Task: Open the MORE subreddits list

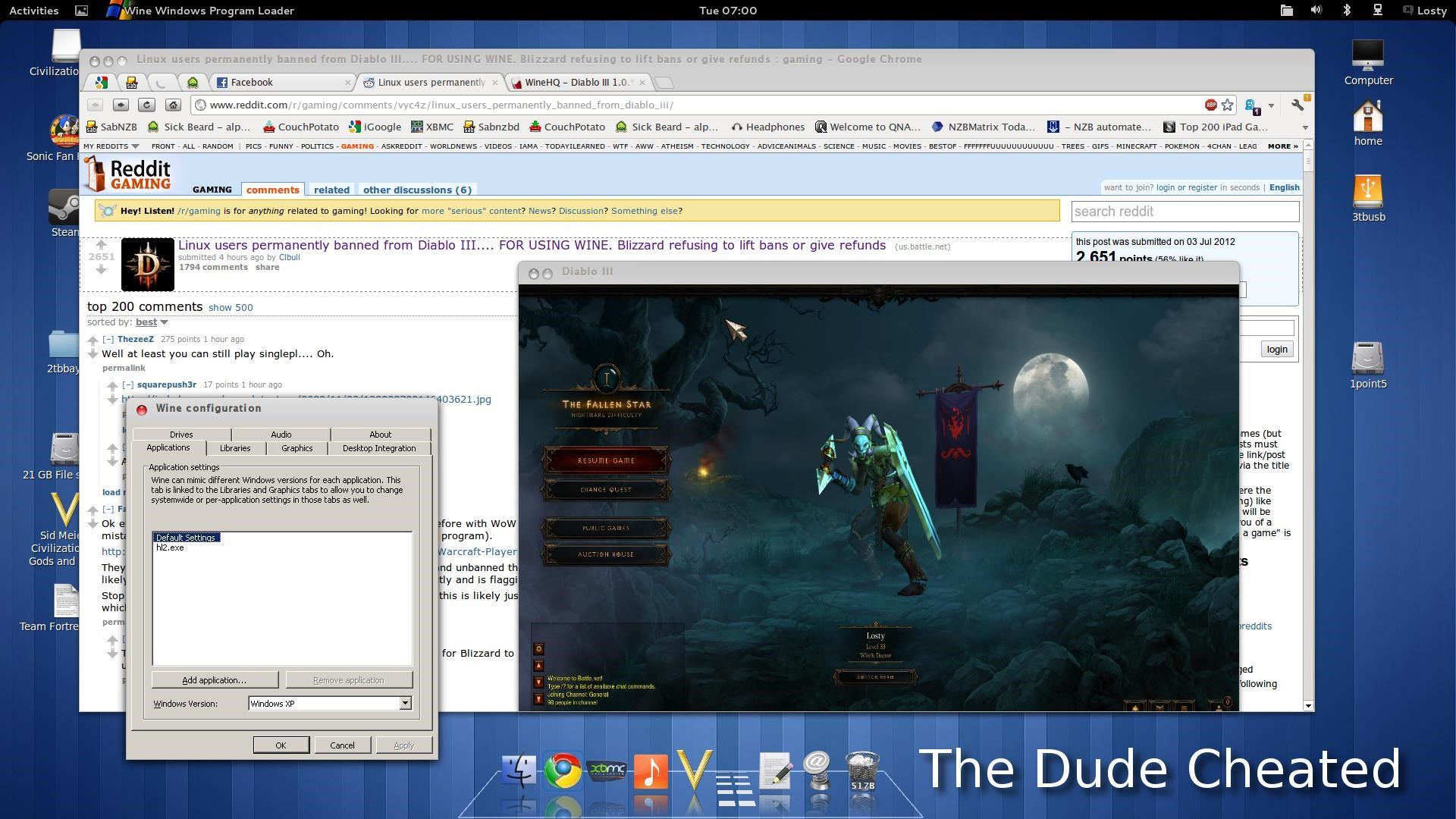Action: (x=1282, y=146)
